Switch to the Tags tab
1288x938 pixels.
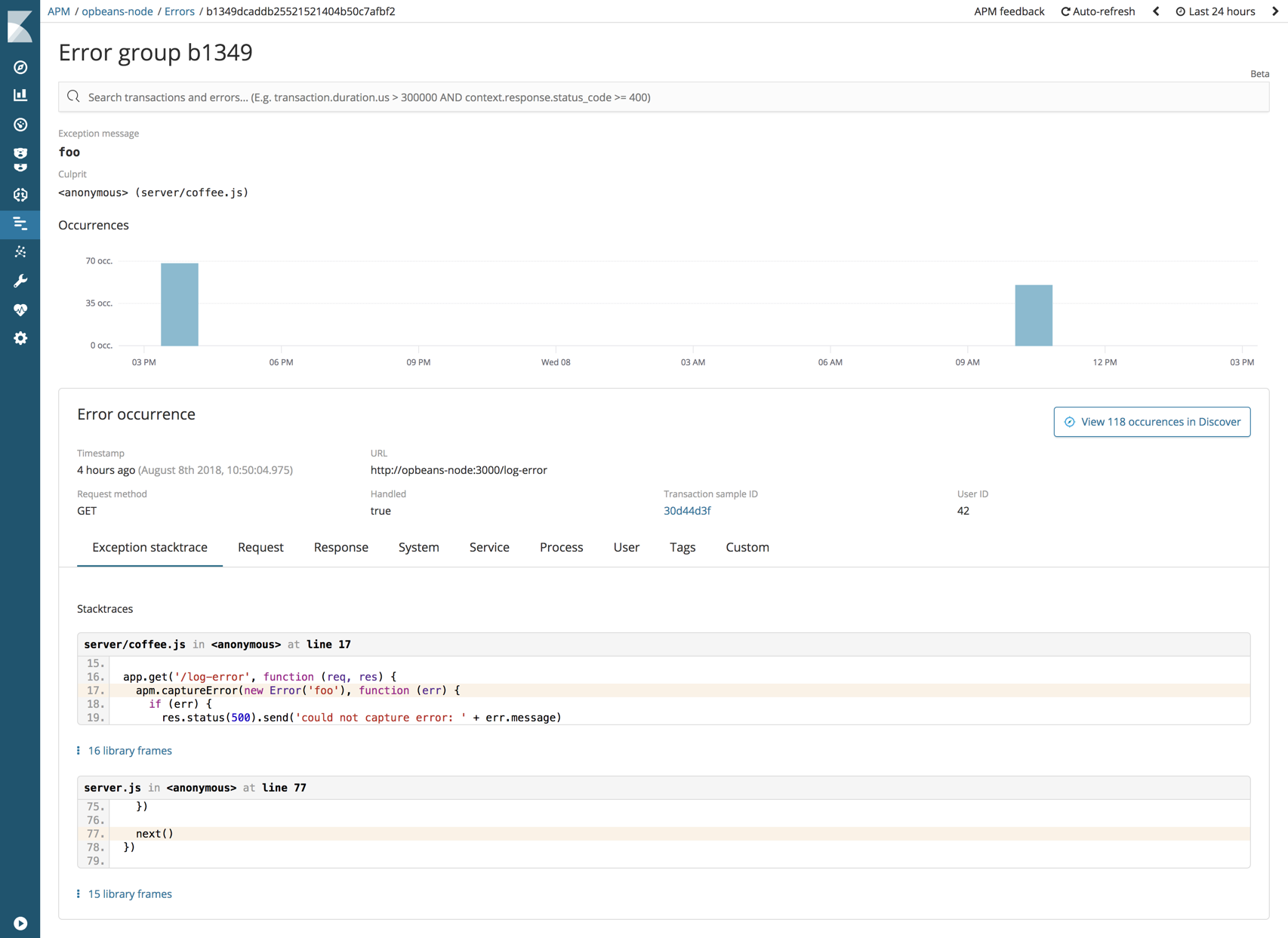pyautogui.click(x=683, y=547)
